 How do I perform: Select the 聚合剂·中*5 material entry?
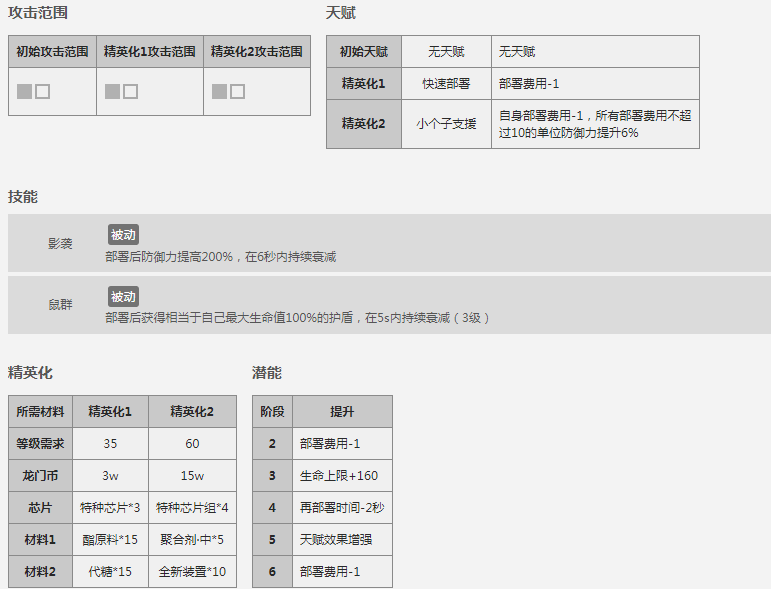point(192,539)
